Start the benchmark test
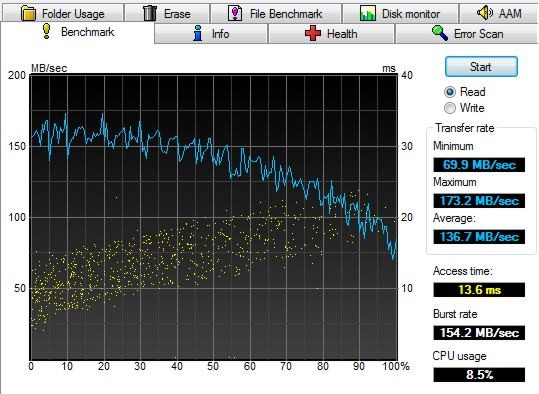This screenshot has height=394, width=539. tap(481, 66)
